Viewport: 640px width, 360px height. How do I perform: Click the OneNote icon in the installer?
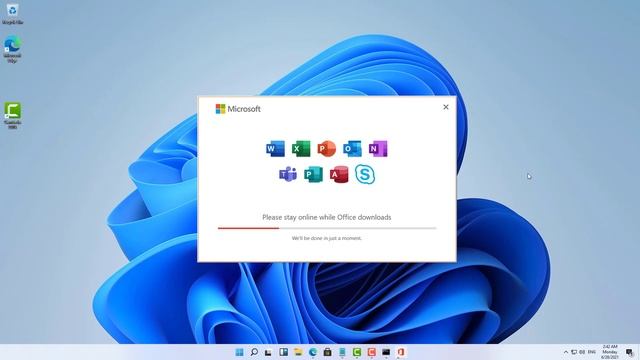[x=378, y=149]
